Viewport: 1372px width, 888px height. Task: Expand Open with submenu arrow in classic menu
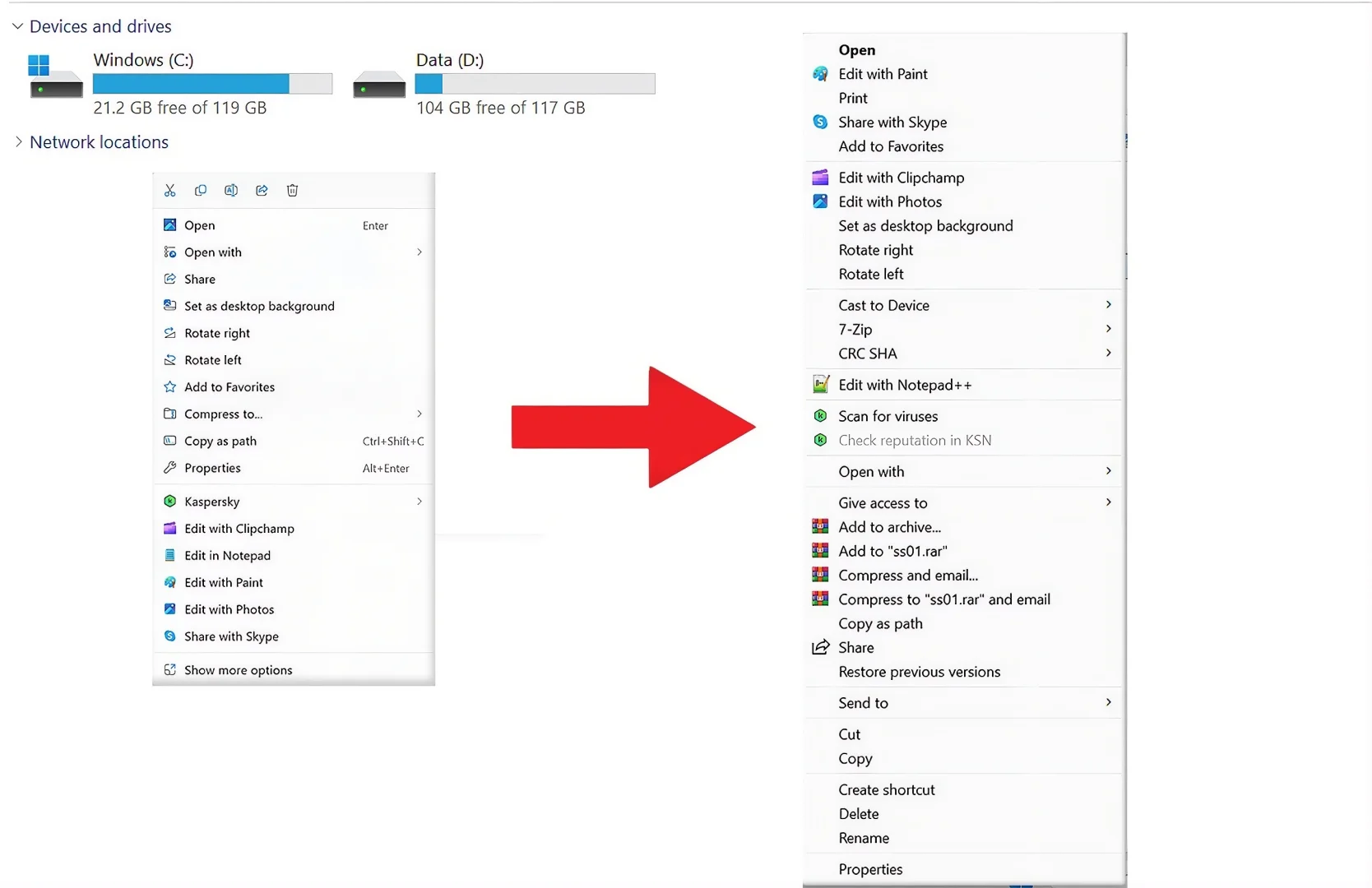tap(1109, 470)
